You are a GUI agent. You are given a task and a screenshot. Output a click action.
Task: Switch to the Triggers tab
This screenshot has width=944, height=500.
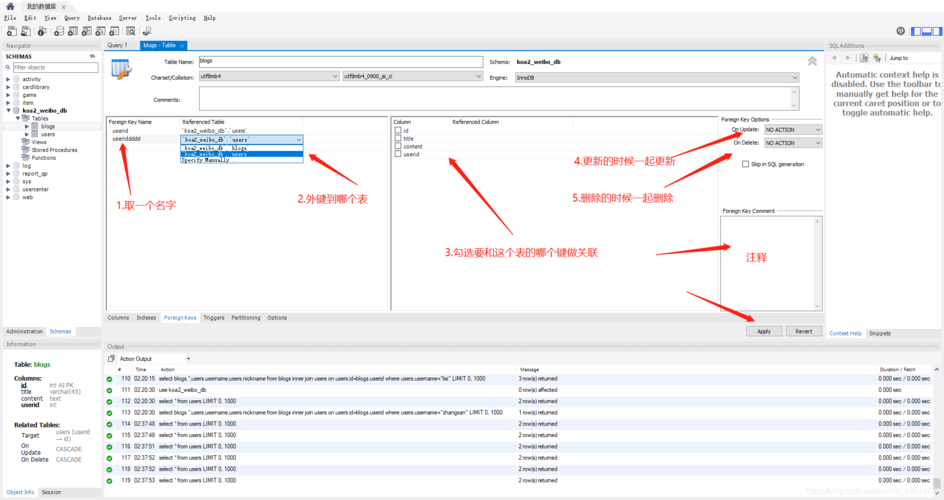pos(214,318)
